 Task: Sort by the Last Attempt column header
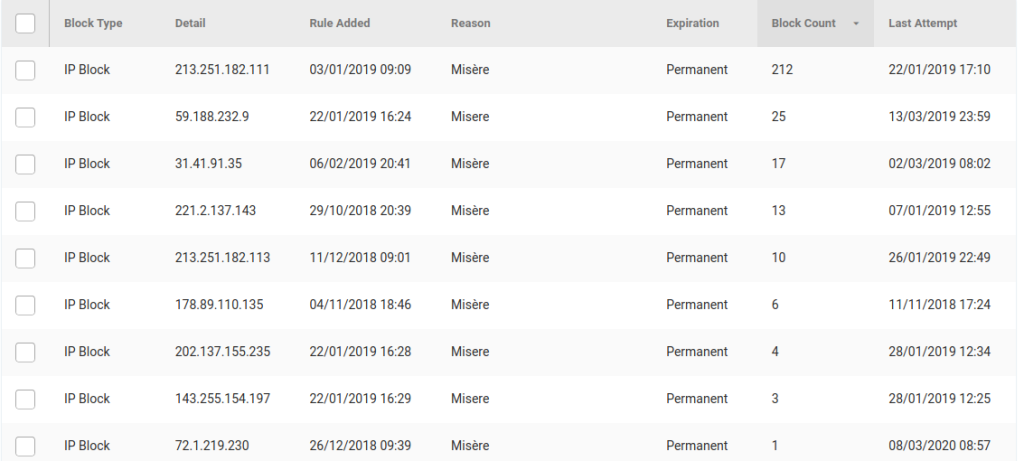point(922,23)
